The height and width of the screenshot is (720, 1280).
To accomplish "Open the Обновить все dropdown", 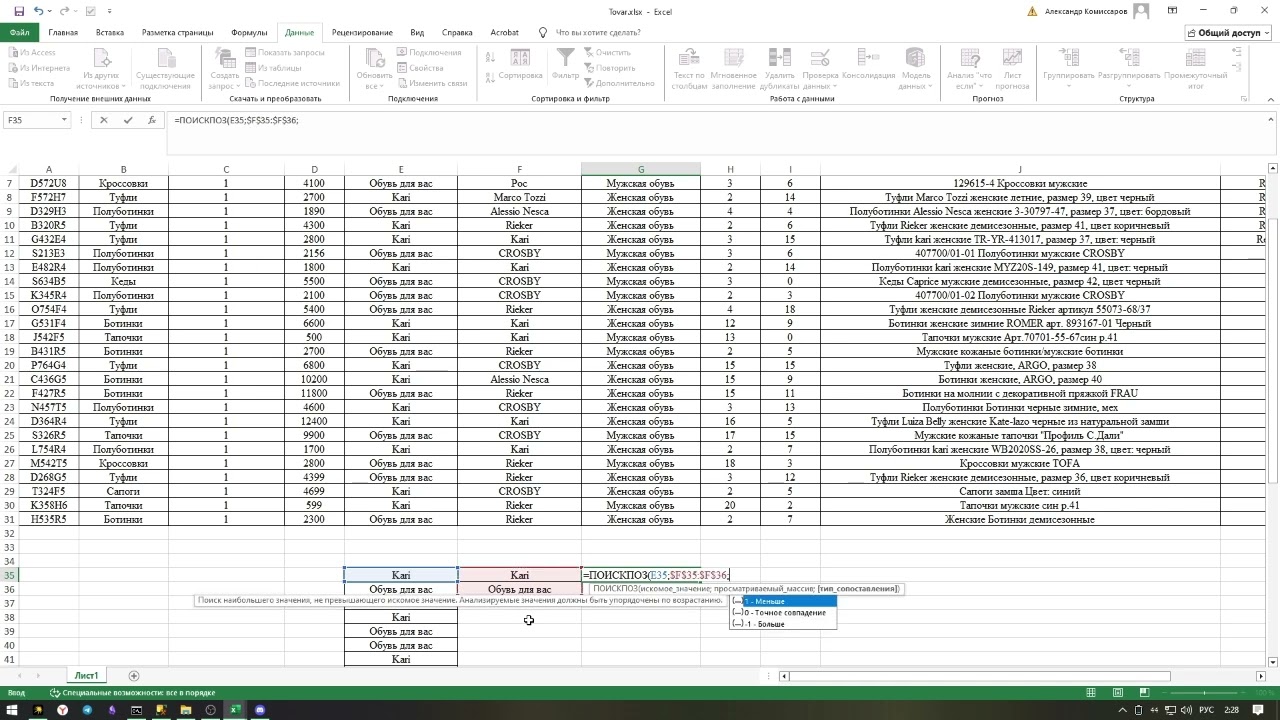I will point(374,68).
